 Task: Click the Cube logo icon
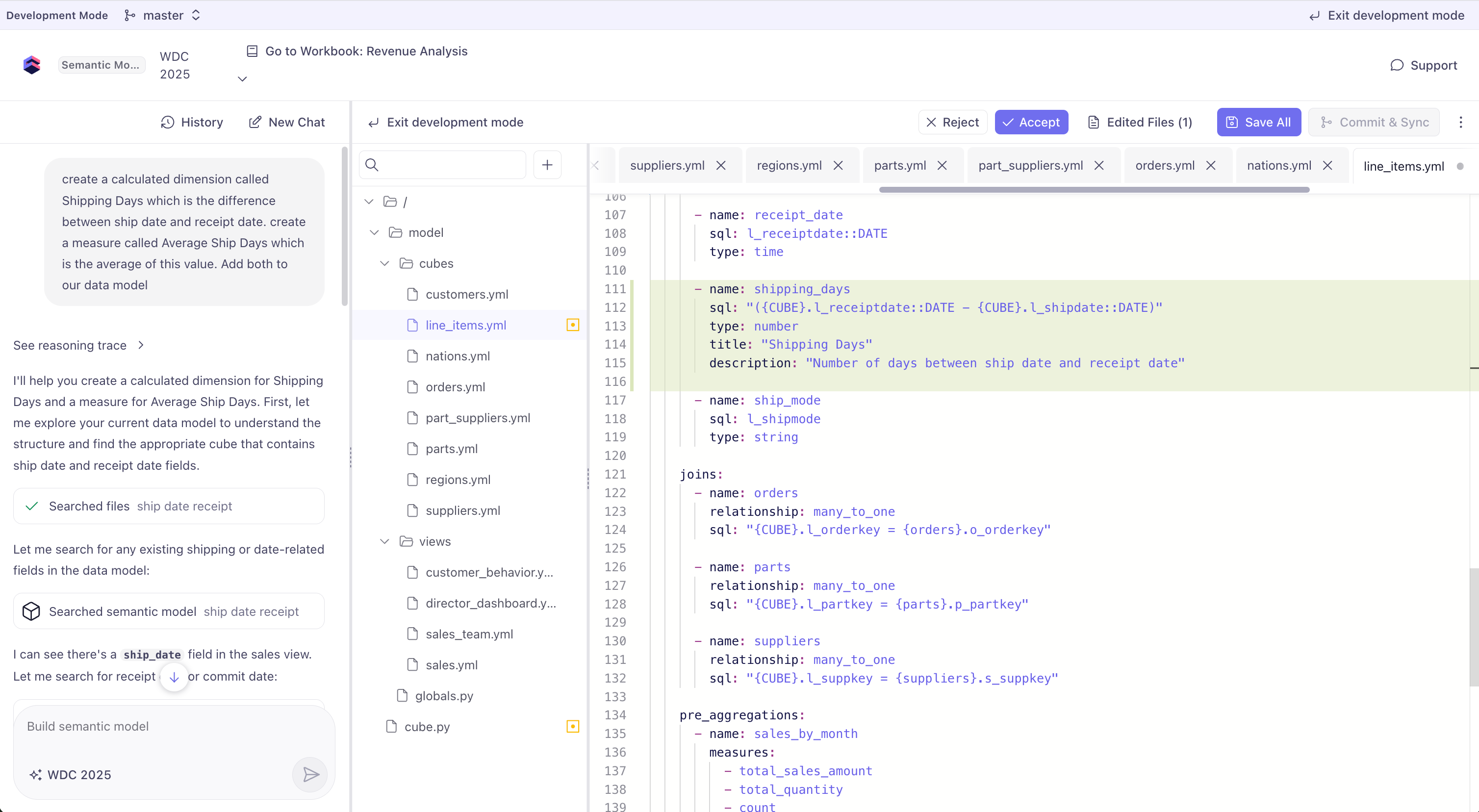click(31, 65)
